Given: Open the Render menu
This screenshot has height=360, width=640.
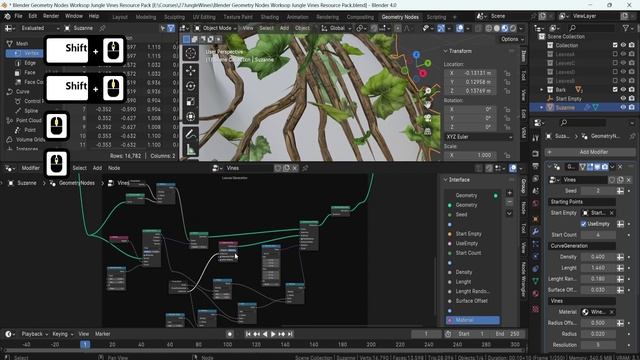Looking at the screenshot, I should coord(51,16).
